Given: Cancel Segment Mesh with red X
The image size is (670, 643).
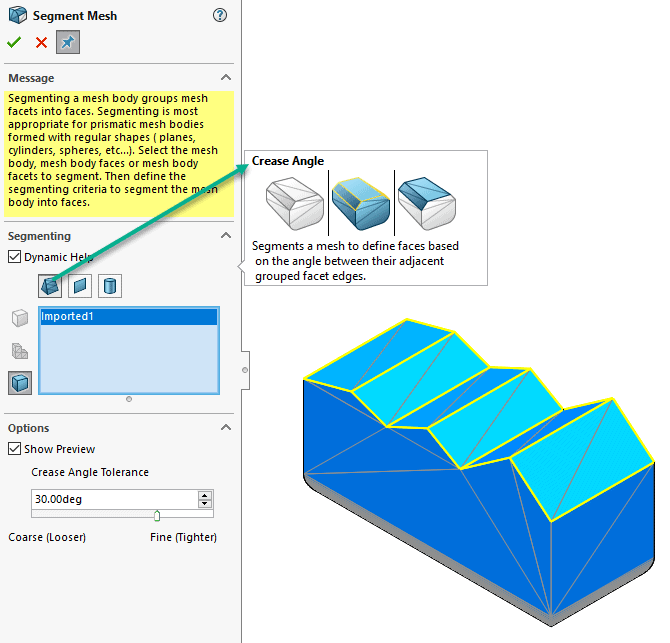Looking at the screenshot, I should tap(41, 42).
